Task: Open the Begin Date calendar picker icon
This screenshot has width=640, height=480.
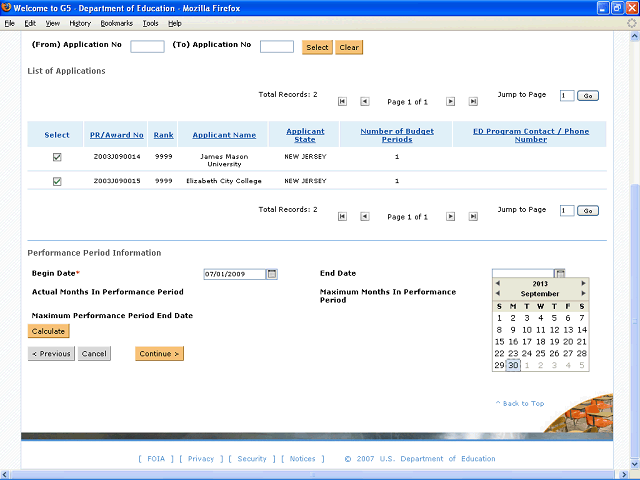Action: (271, 274)
